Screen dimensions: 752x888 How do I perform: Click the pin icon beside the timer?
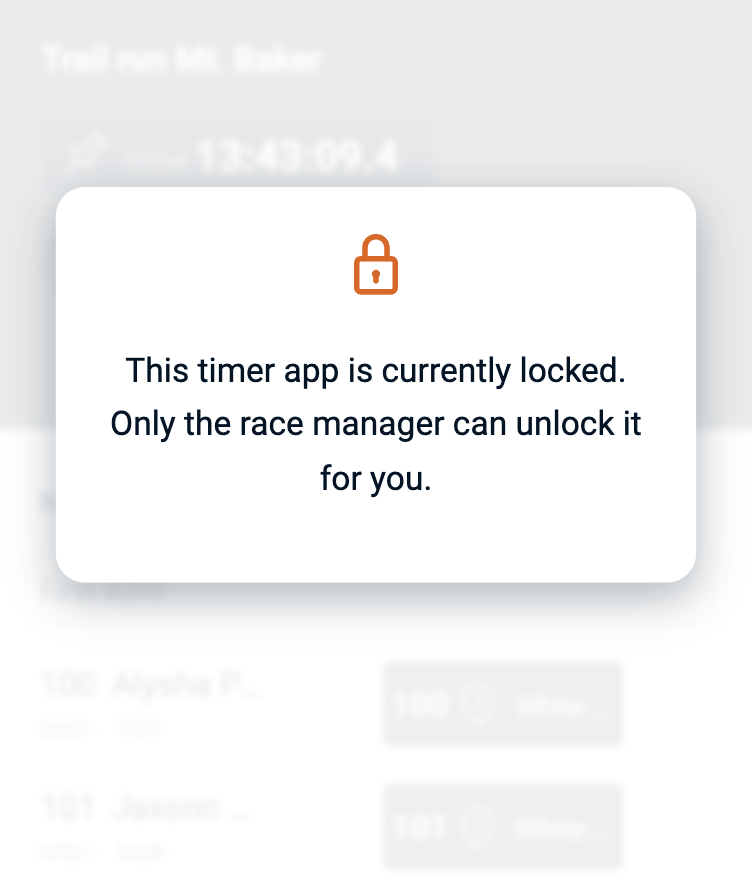85,155
